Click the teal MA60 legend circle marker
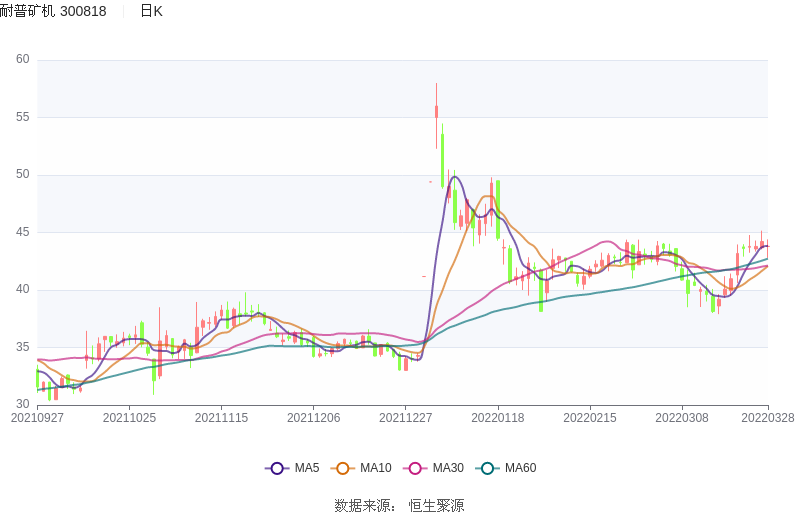This screenshot has height=517, width=800. click(x=487, y=468)
